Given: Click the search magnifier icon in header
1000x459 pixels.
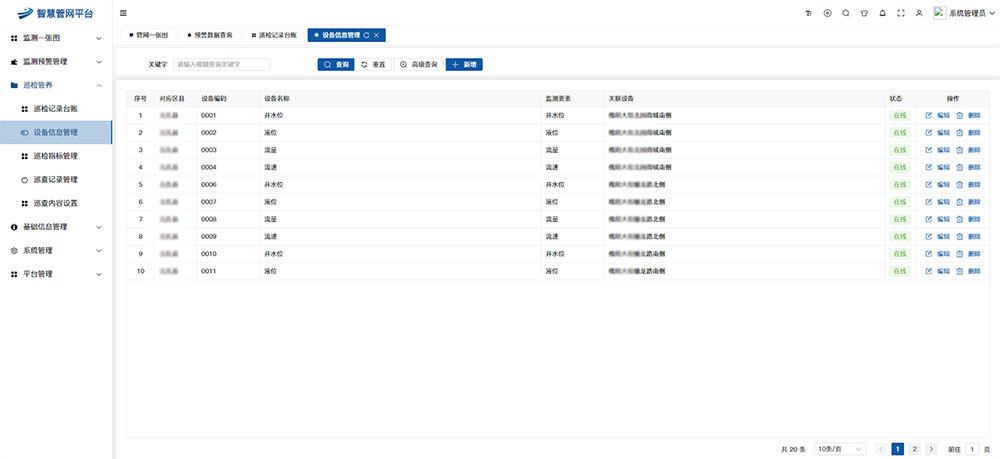Looking at the screenshot, I should tap(845, 13).
